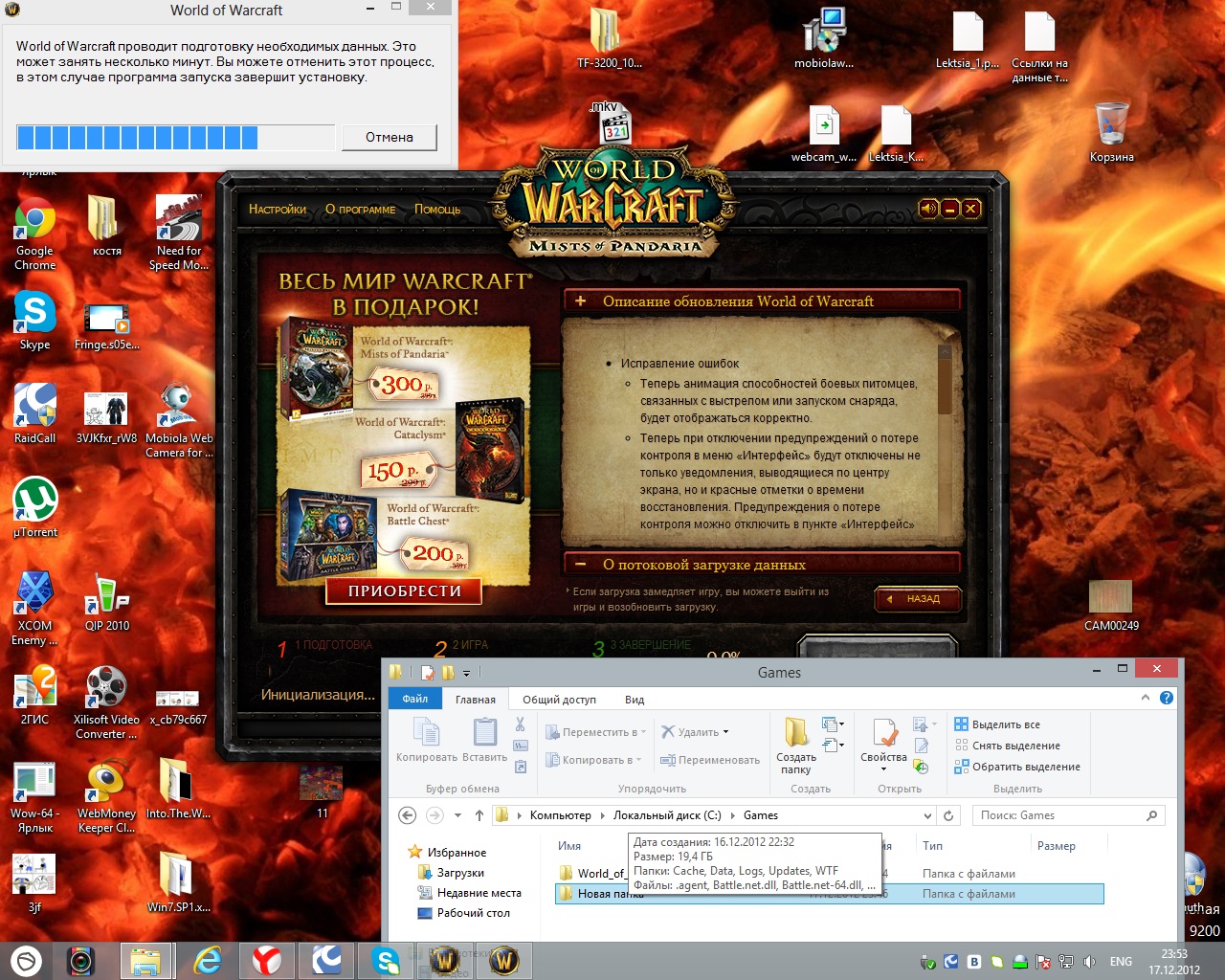
Task: Select the µTorrent desktop icon
Action: [x=34, y=507]
